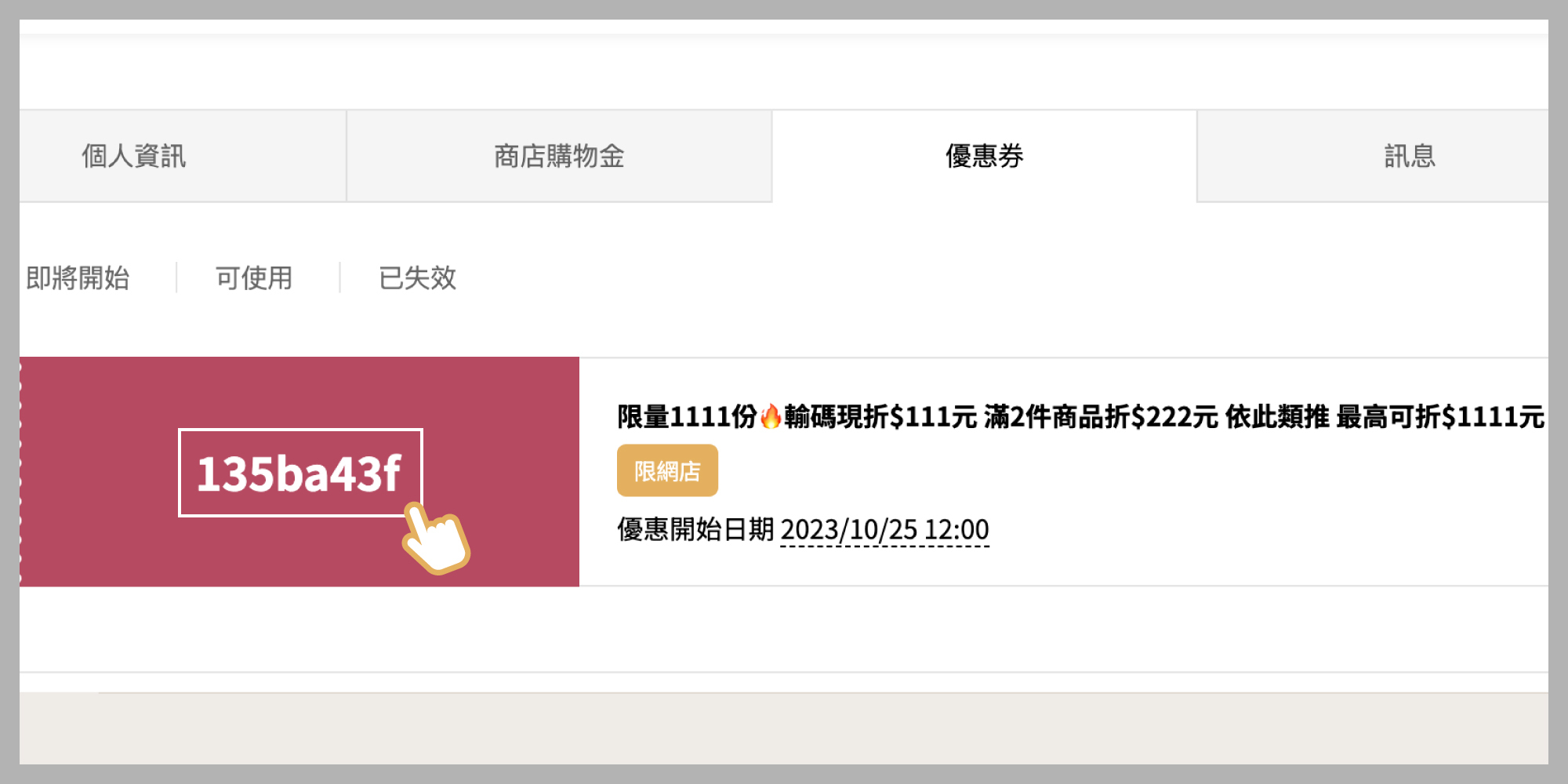This screenshot has width=1568, height=784.
Task: Click start date 2023/10/25 12:00
Action: (884, 529)
